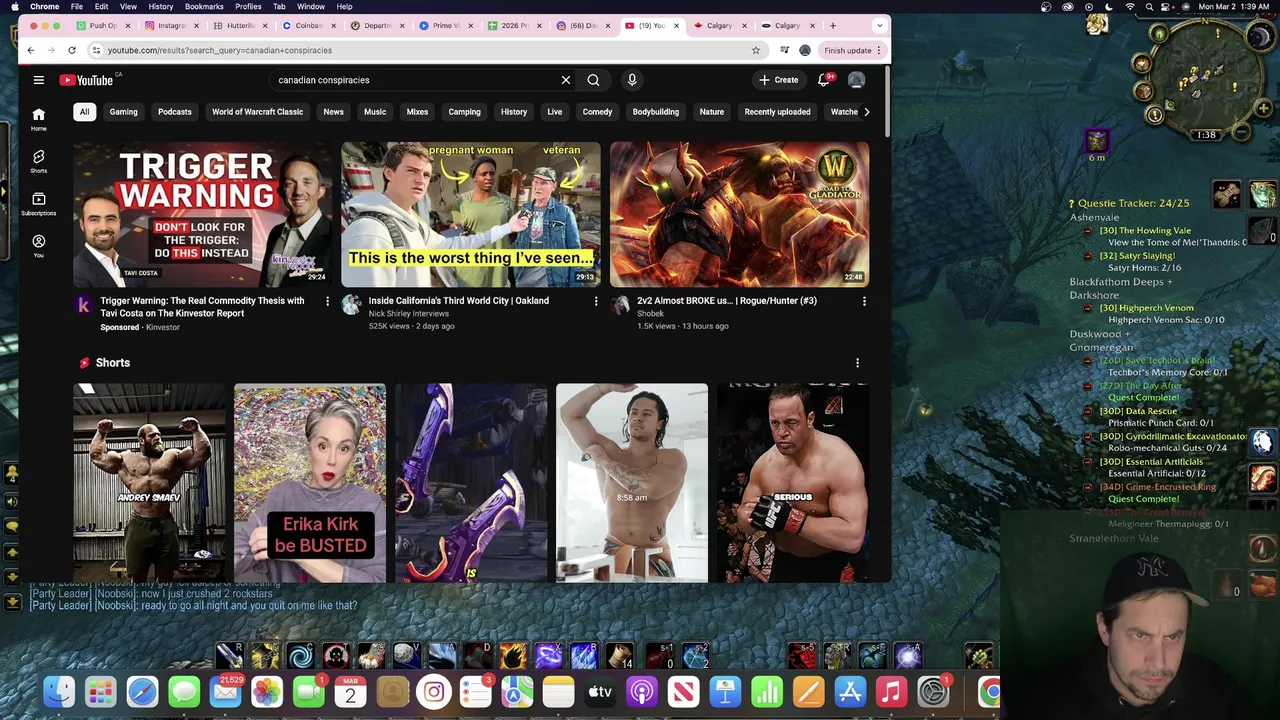Open the Profiles menu in menu bar
The height and width of the screenshot is (720, 1280).
248,7
